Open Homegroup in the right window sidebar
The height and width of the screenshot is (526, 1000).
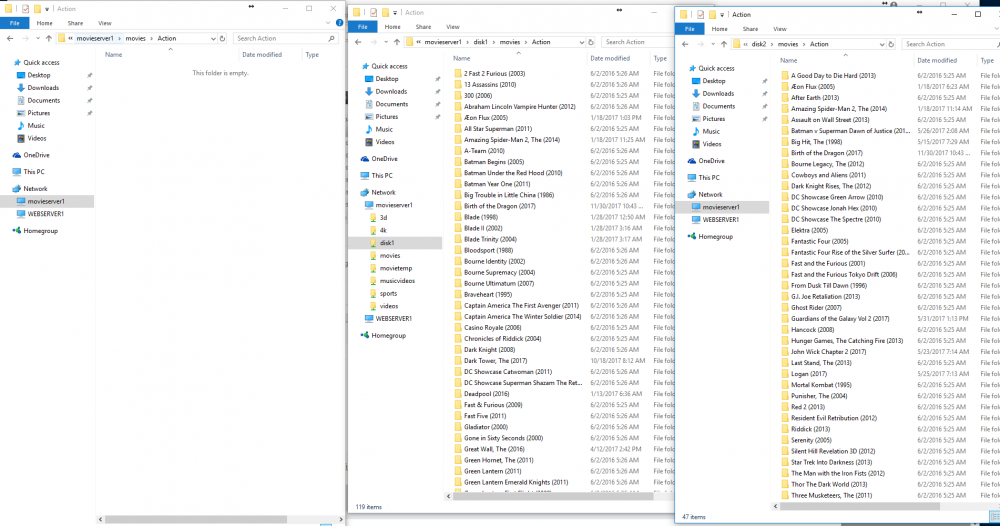pos(715,237)
